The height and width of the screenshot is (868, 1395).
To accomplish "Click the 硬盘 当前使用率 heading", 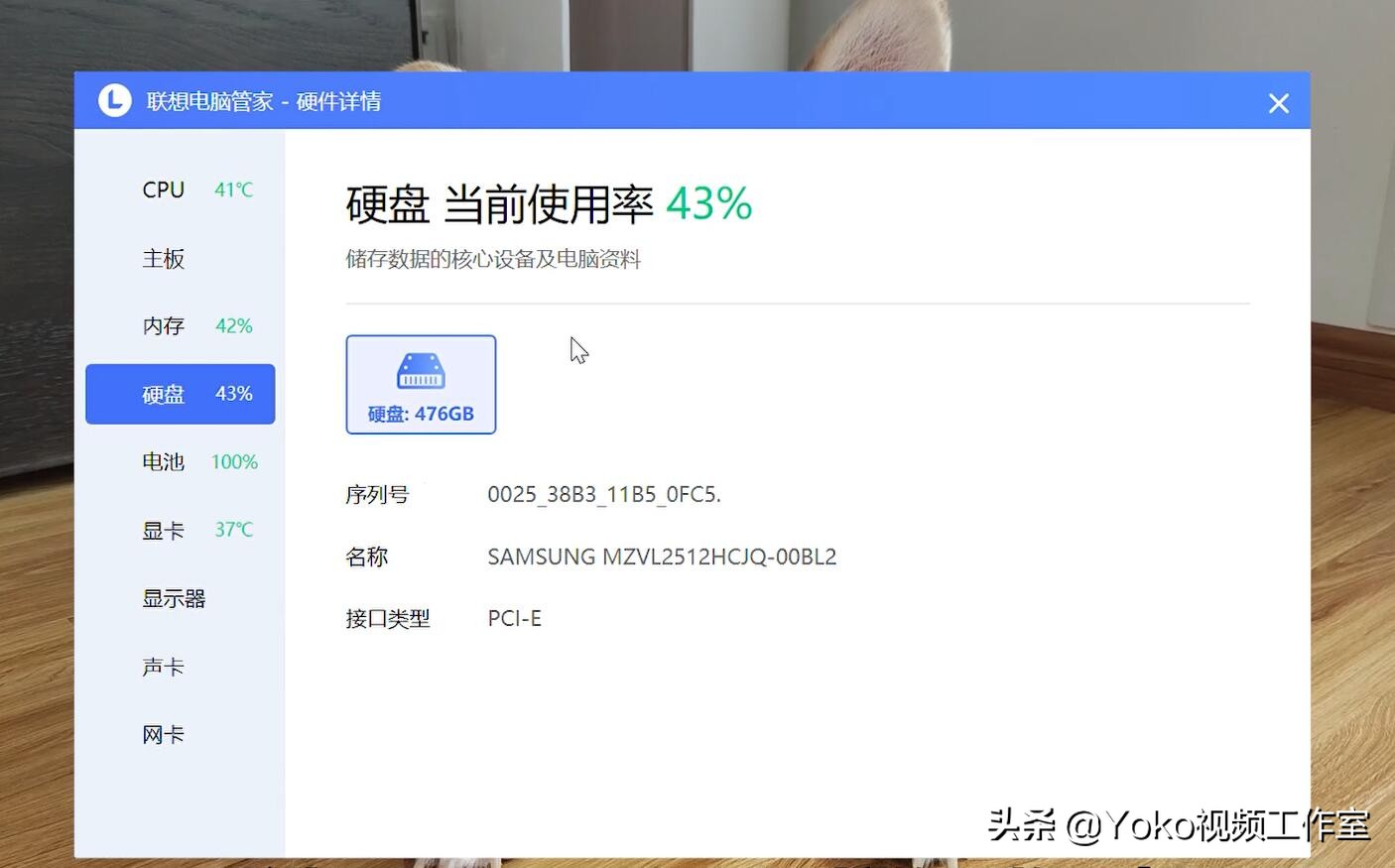I will point(498,204).
